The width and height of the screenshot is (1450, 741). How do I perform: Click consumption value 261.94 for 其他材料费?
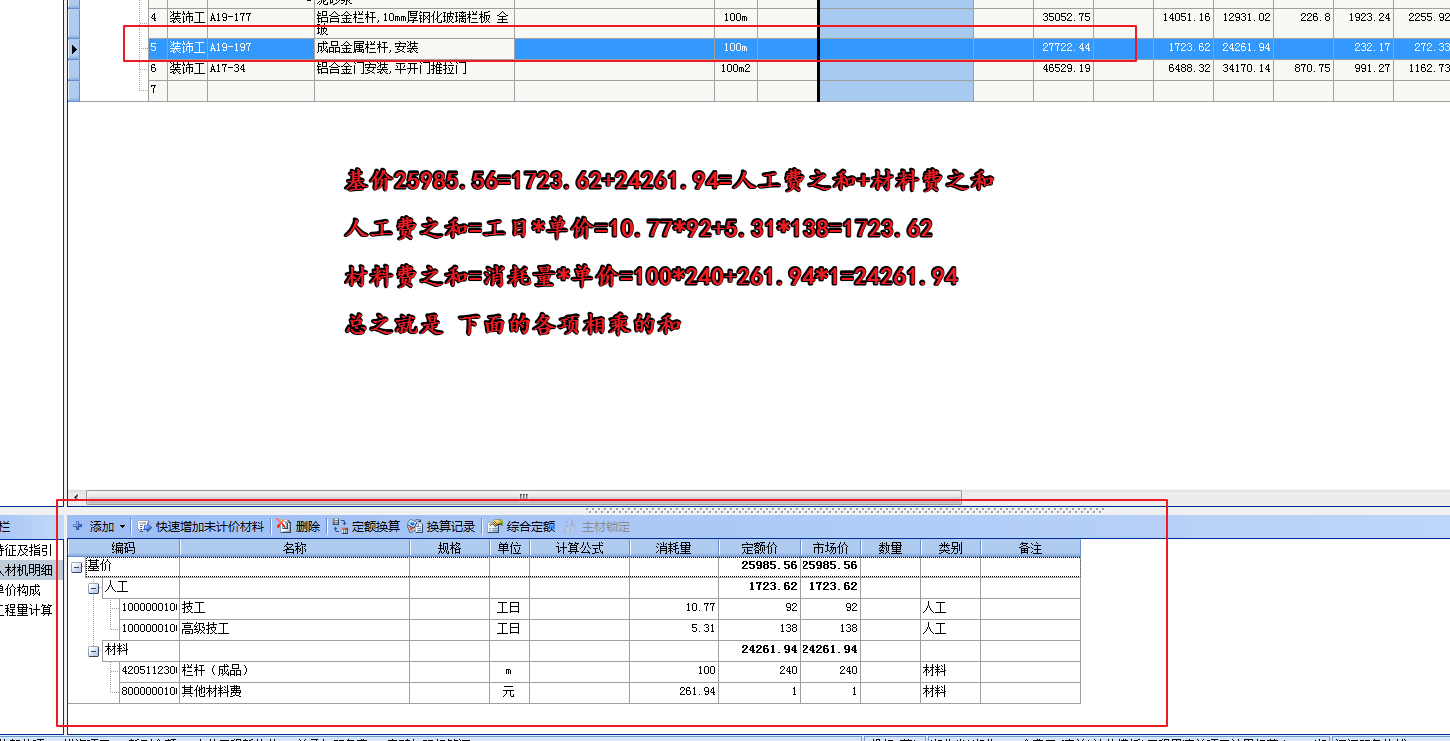(696, 692)
